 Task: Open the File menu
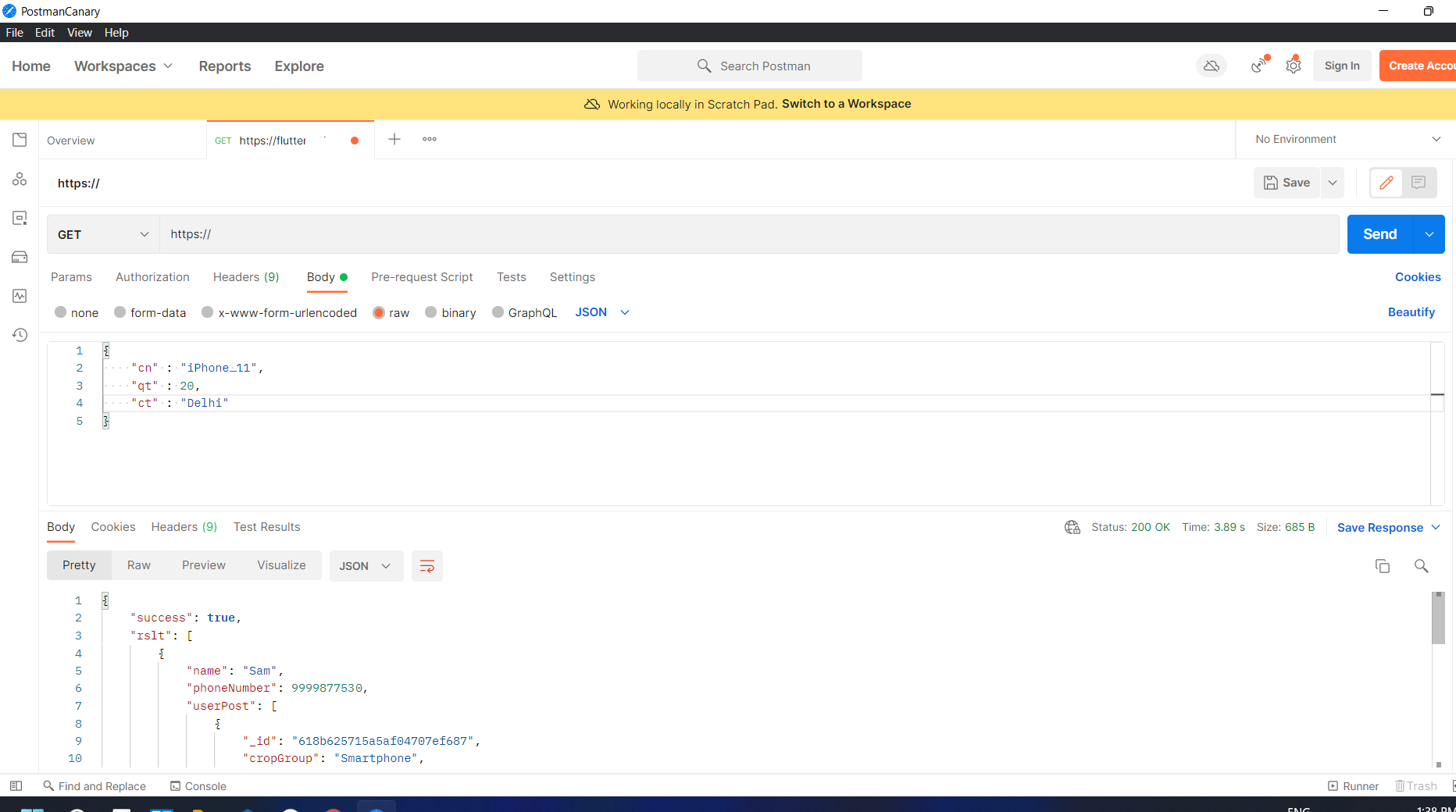15,33
